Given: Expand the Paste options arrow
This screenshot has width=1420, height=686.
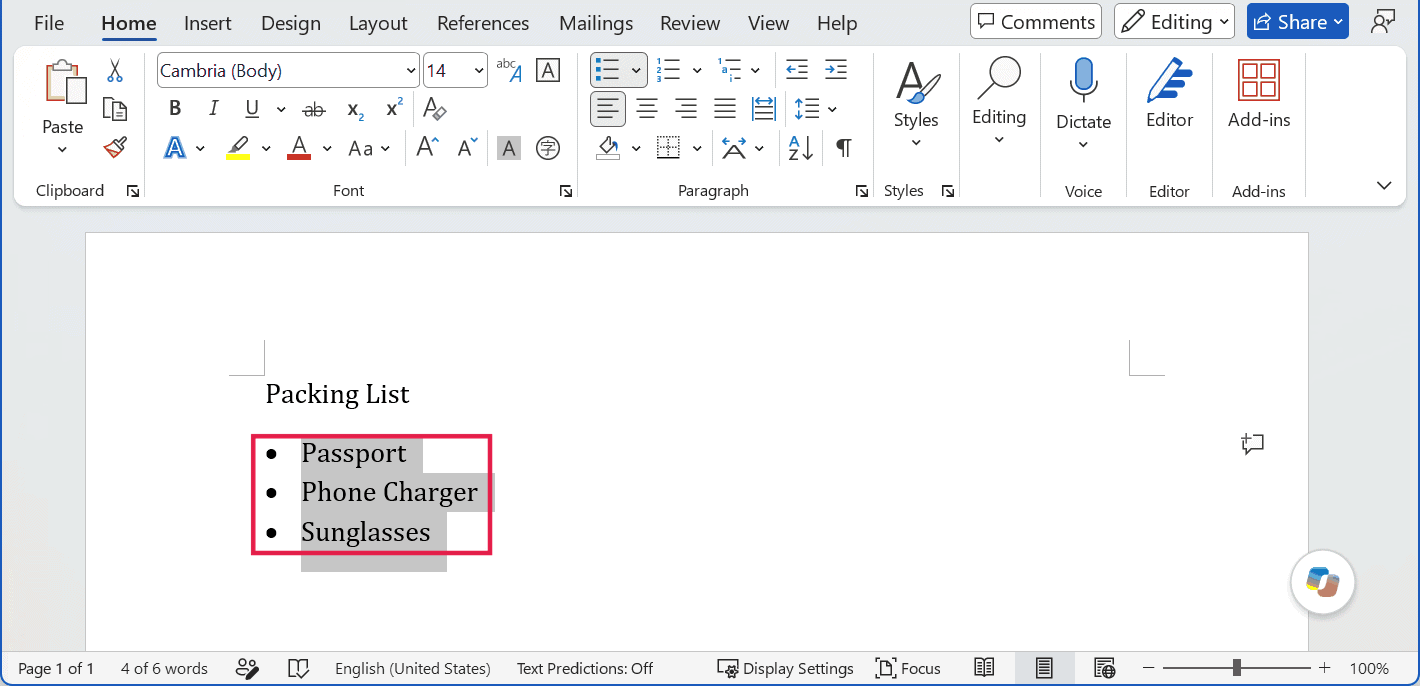Looking at the screenshot, I should (x=62, y=149).
